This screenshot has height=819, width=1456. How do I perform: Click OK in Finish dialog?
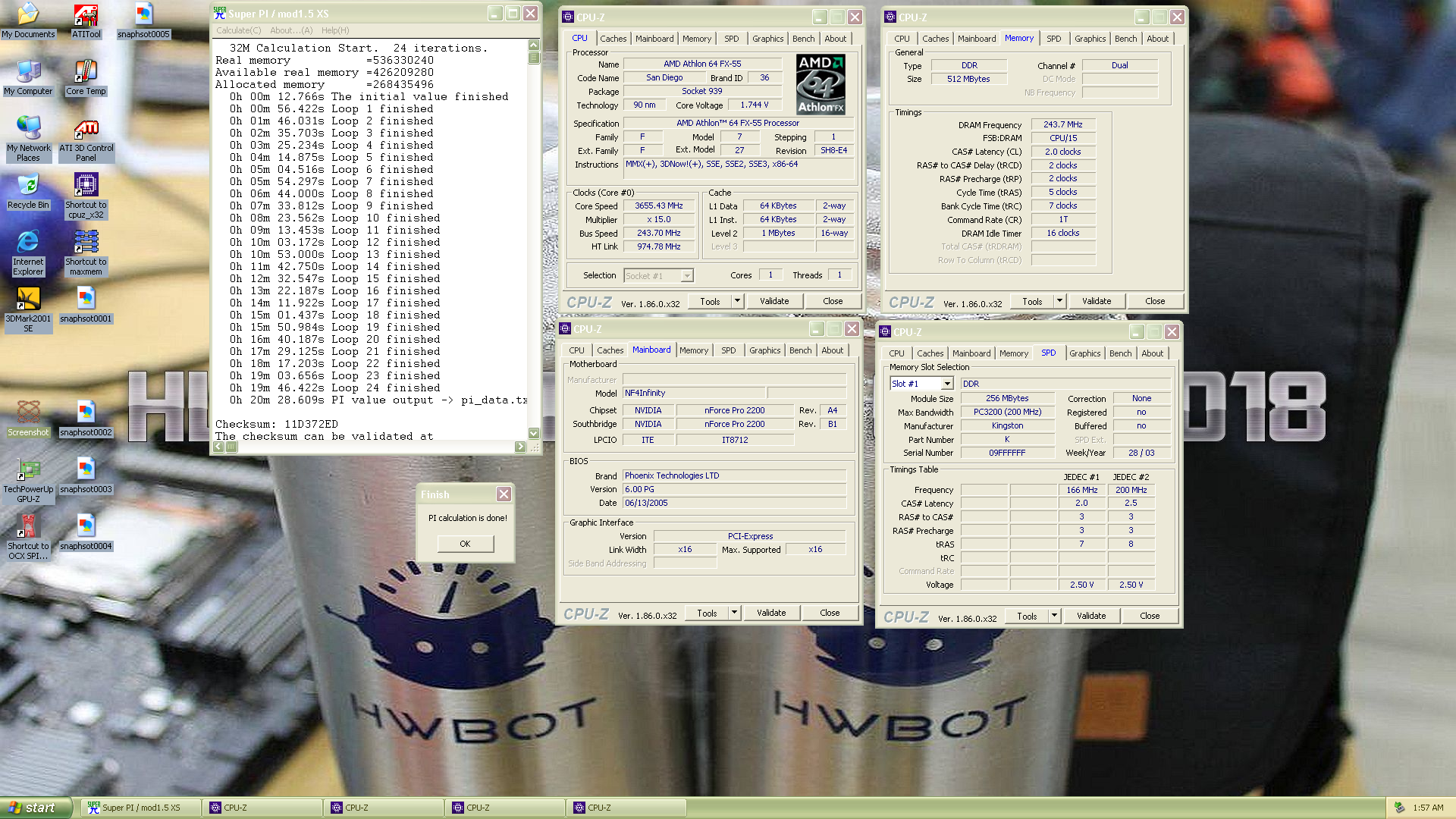pos(465,544)
